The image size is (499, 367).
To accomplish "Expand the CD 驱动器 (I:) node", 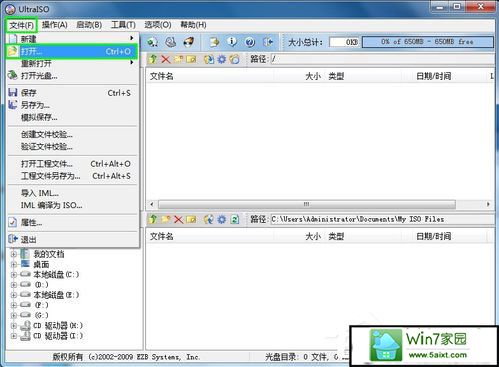I will point(14,336).
